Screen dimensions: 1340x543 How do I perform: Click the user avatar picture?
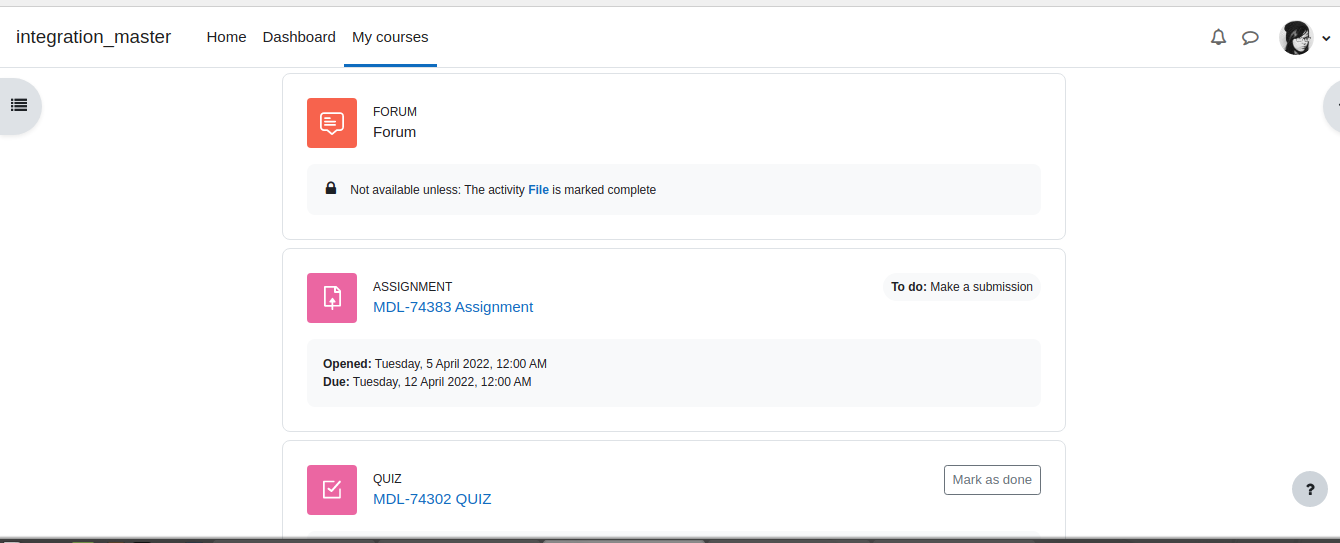[x=1296, y=38]
